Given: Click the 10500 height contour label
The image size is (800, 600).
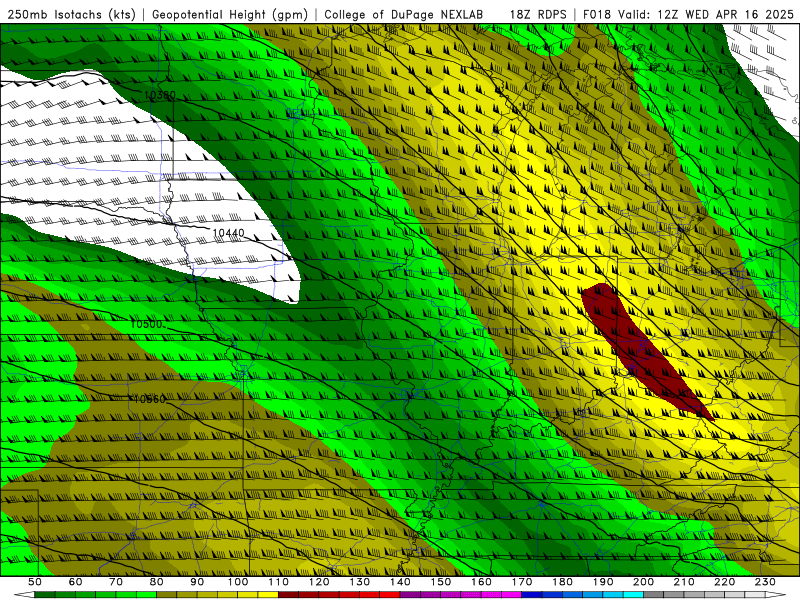Looking at the screenshot, I should [146, 324].
